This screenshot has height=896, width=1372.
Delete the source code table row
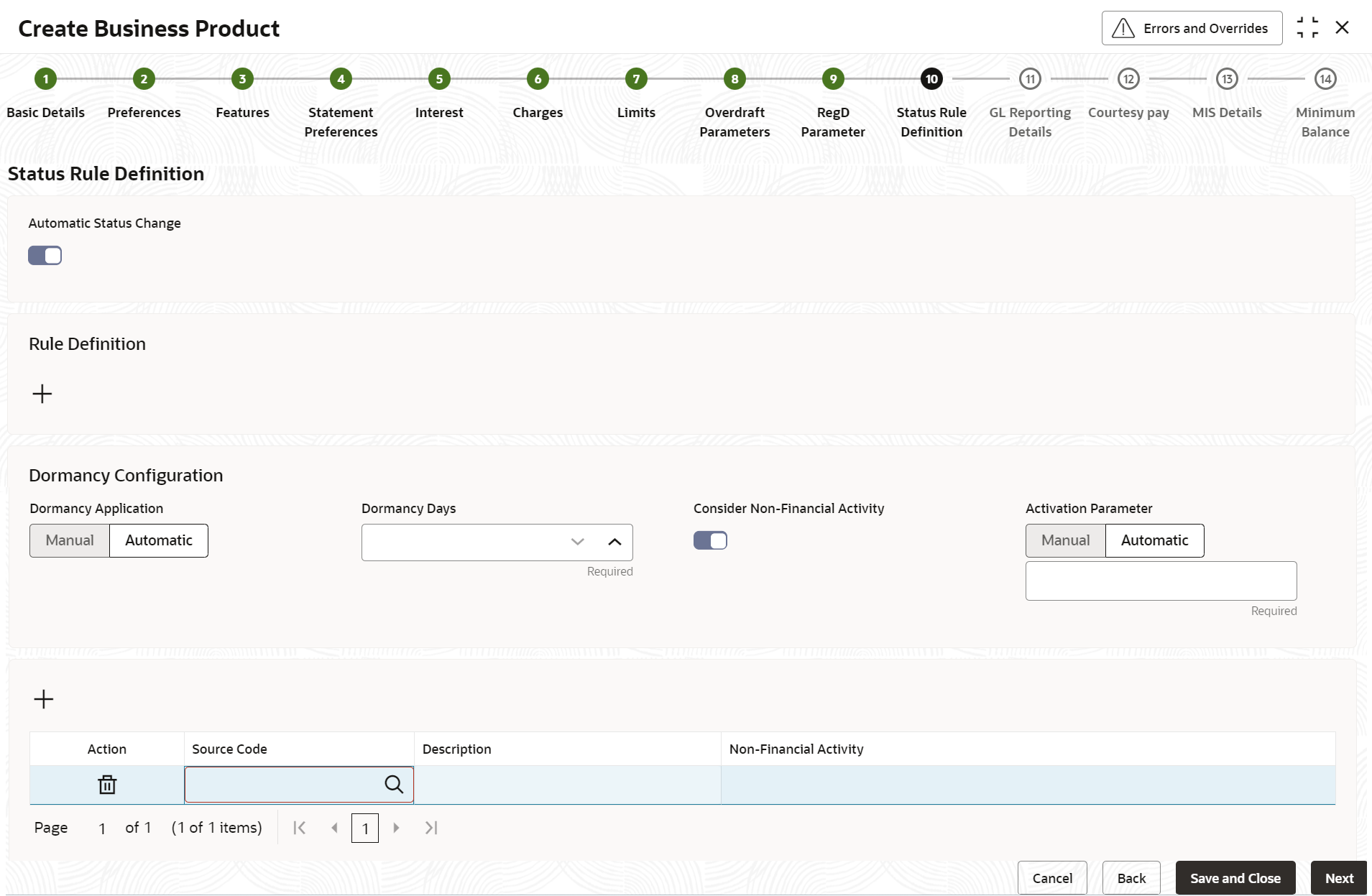click(x=107, y=785)
